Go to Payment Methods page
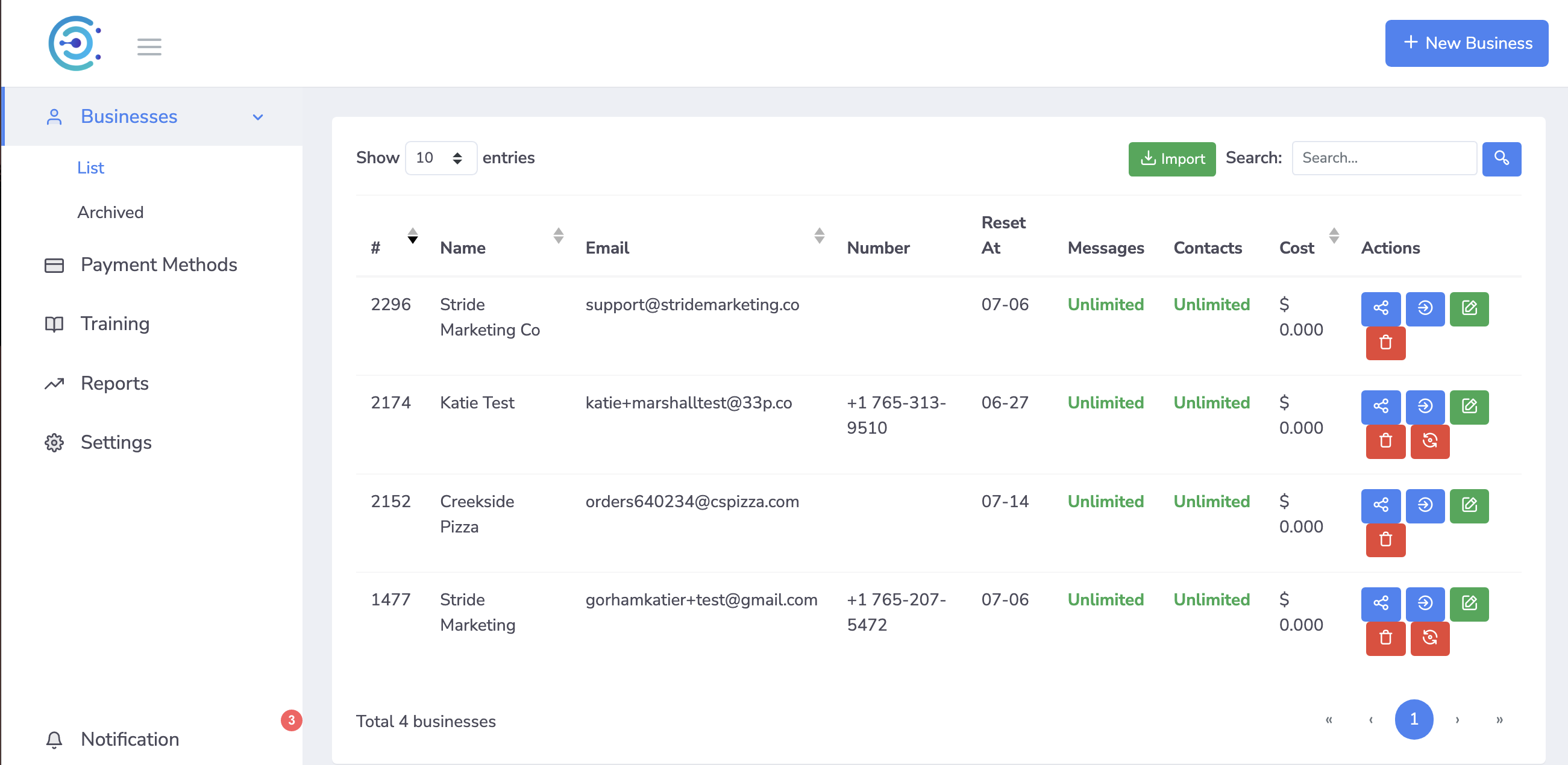1568x765 pixels. point(158,264)
